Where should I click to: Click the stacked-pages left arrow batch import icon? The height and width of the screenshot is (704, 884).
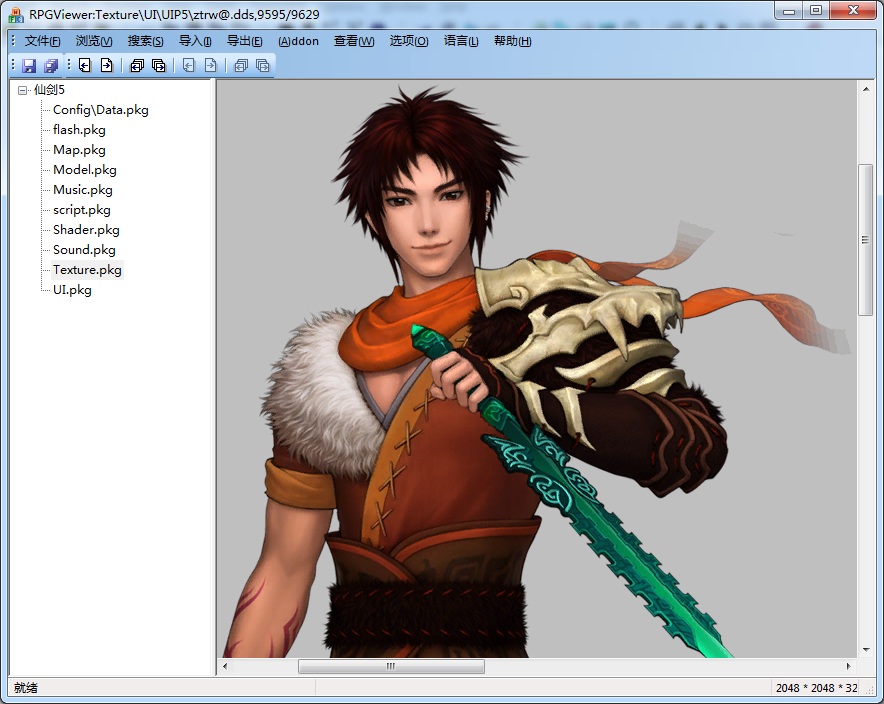point(137,65)
